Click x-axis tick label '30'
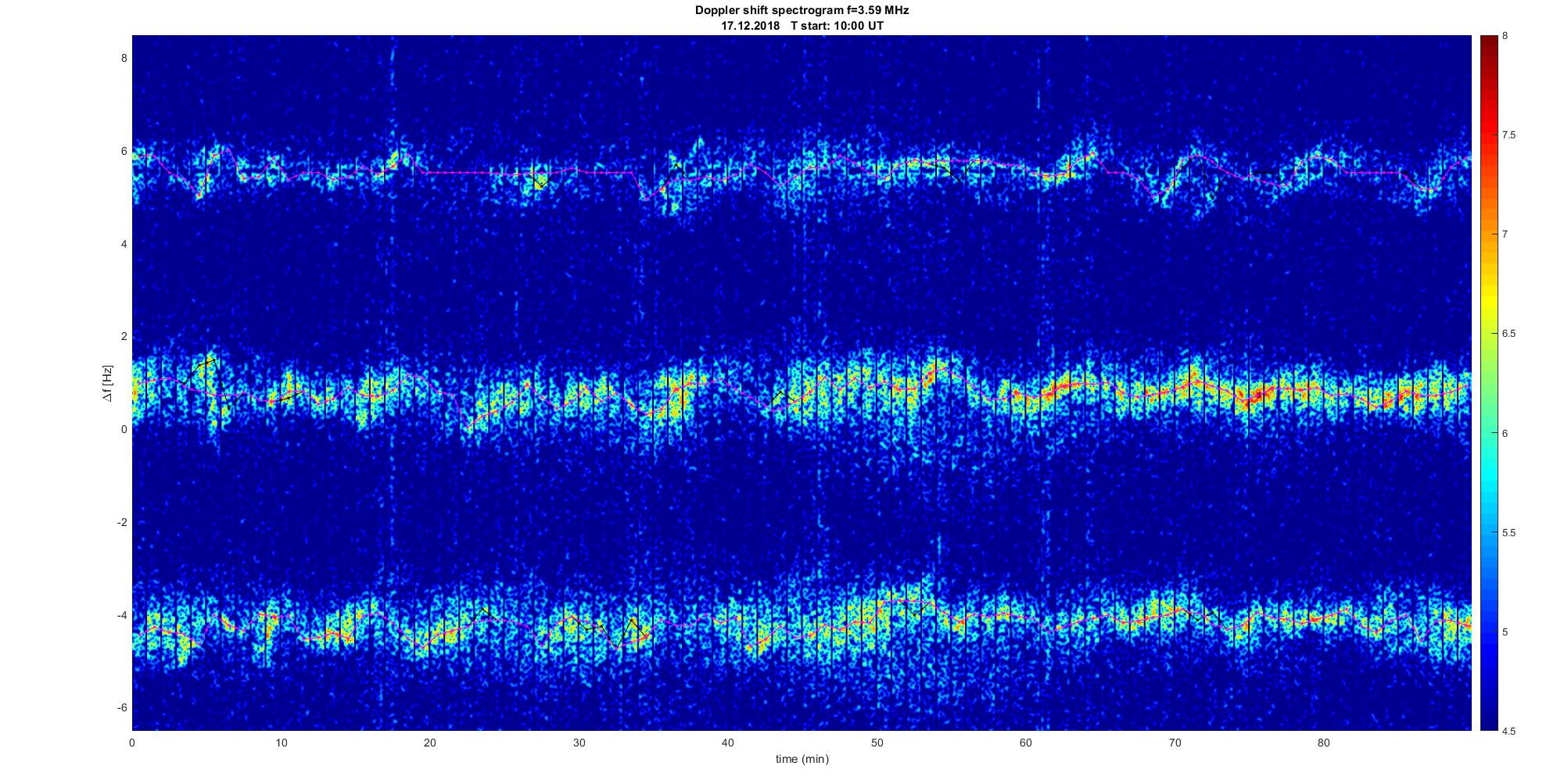This screenshot has height=784, width=1564. pyautogui.click(x=579, y=743)
